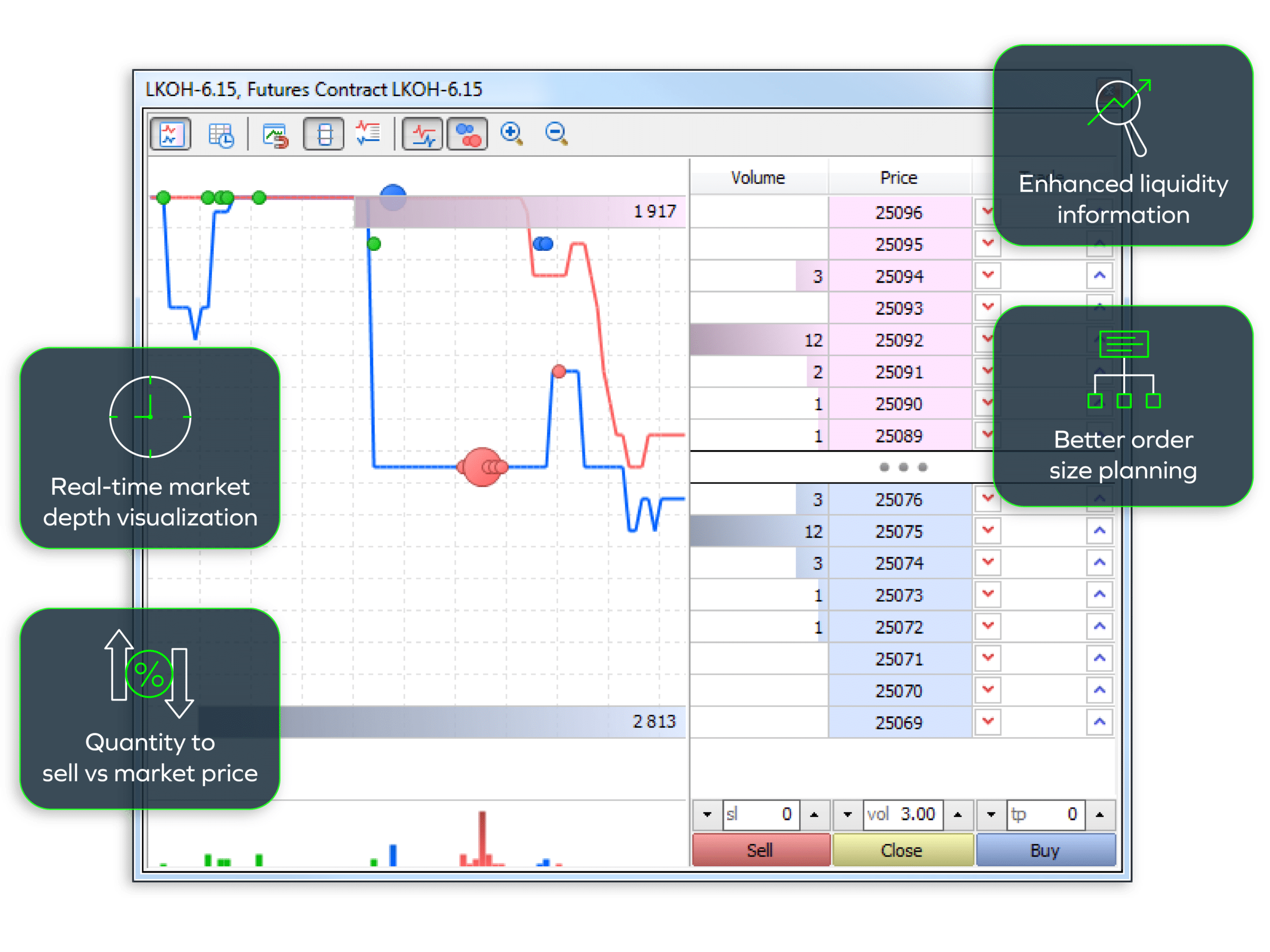The height and width of the screenshot is (952, 1270).
Task: Click the red down arrow beside 25094
Action: click(988, 276)
